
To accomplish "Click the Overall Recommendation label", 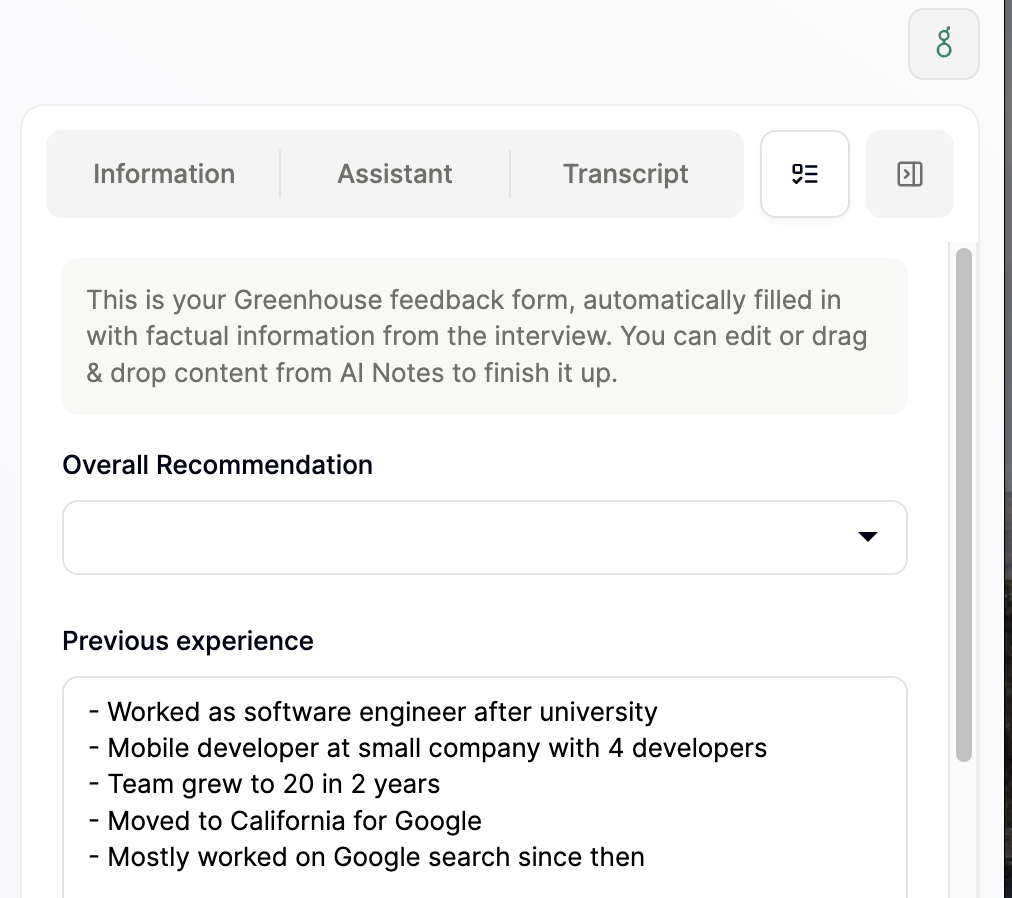I will 217,465.
